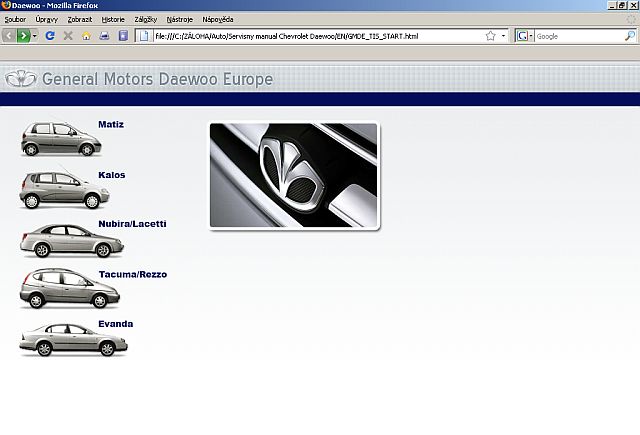Reload the page with the Reload icon
The width and height of the screenshot is (640, 435).
click(x=50, y=36)
